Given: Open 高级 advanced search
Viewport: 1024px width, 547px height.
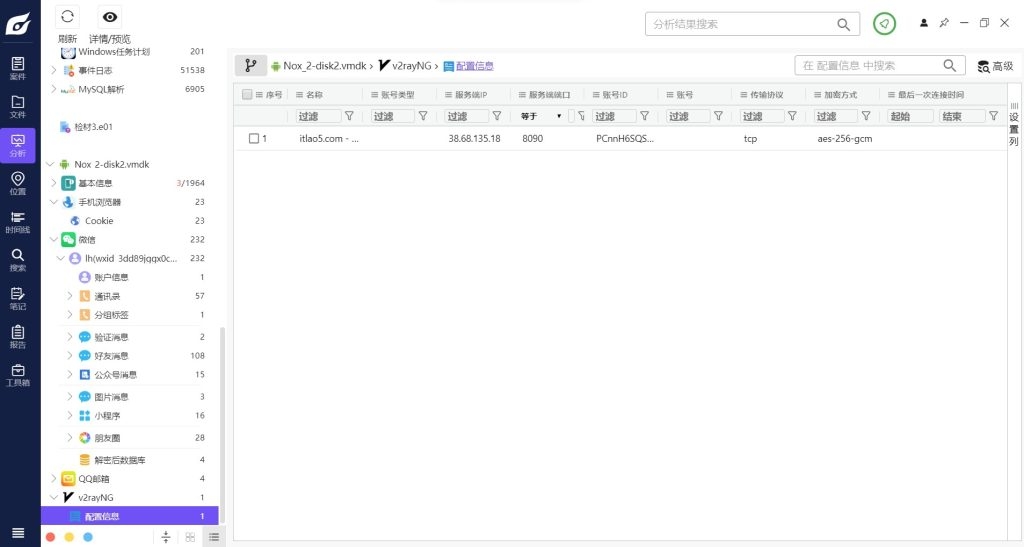Looking at the screenshot, I should click(995, 66).
